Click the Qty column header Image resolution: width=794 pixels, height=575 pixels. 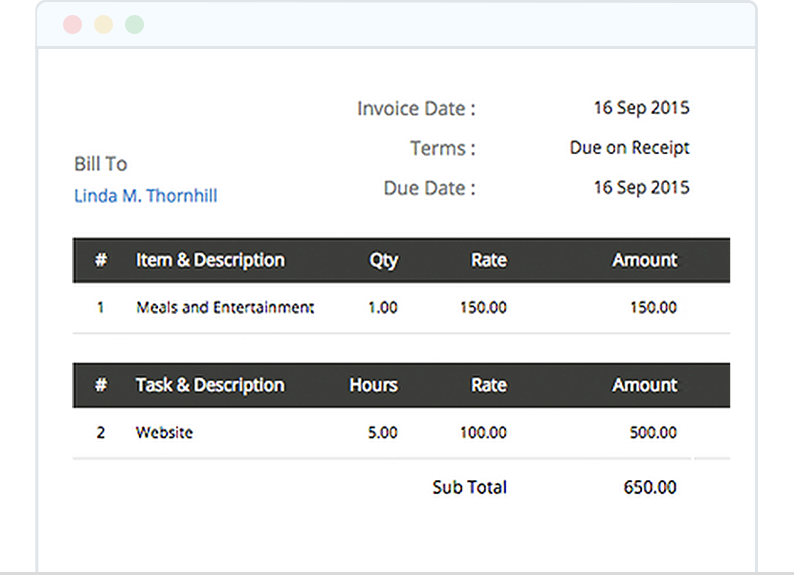click(383, 260)
